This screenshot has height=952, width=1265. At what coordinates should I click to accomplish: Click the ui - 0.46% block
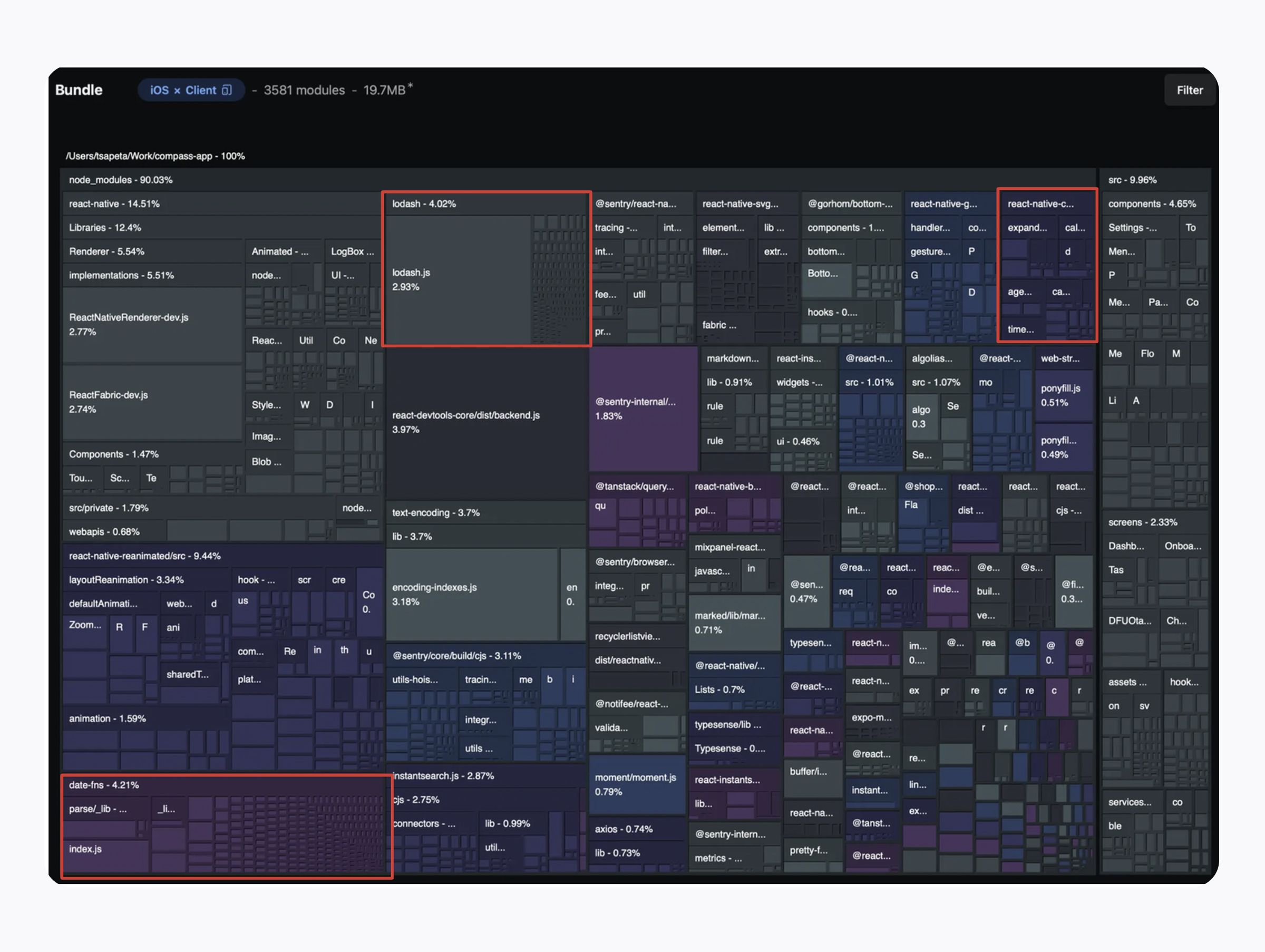coord(802,441)
